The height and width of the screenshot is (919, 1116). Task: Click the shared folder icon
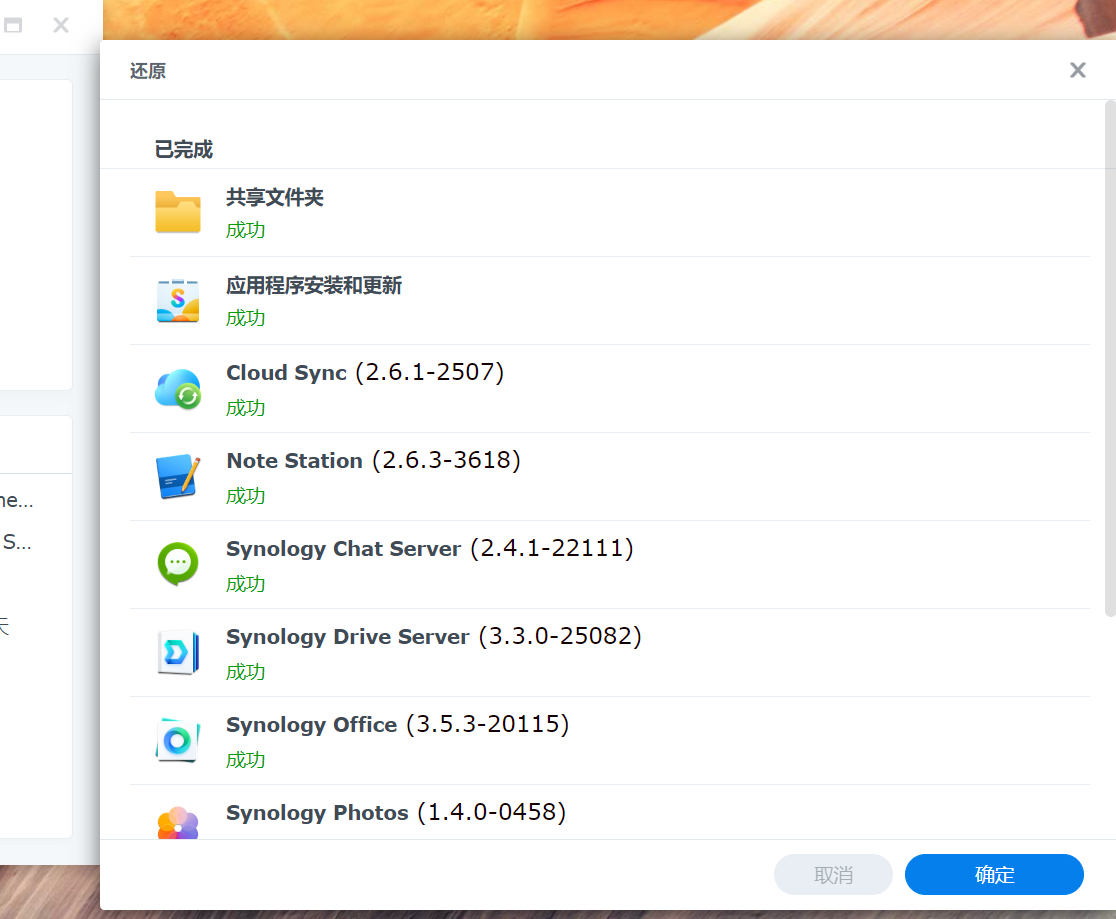point(178,212)
